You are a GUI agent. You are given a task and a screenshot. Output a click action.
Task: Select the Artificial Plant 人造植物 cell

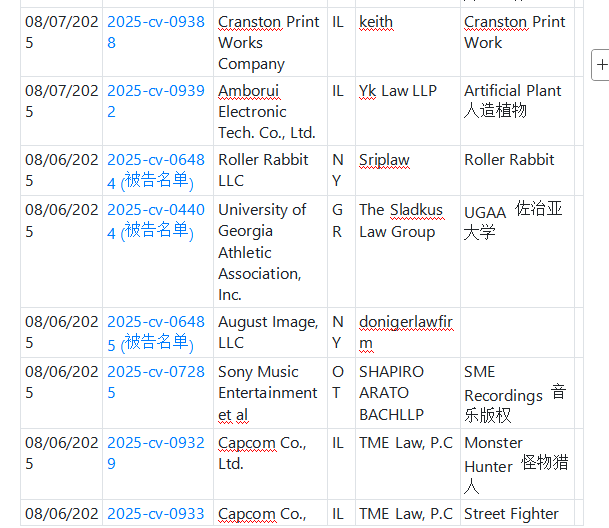pos(517,112)
